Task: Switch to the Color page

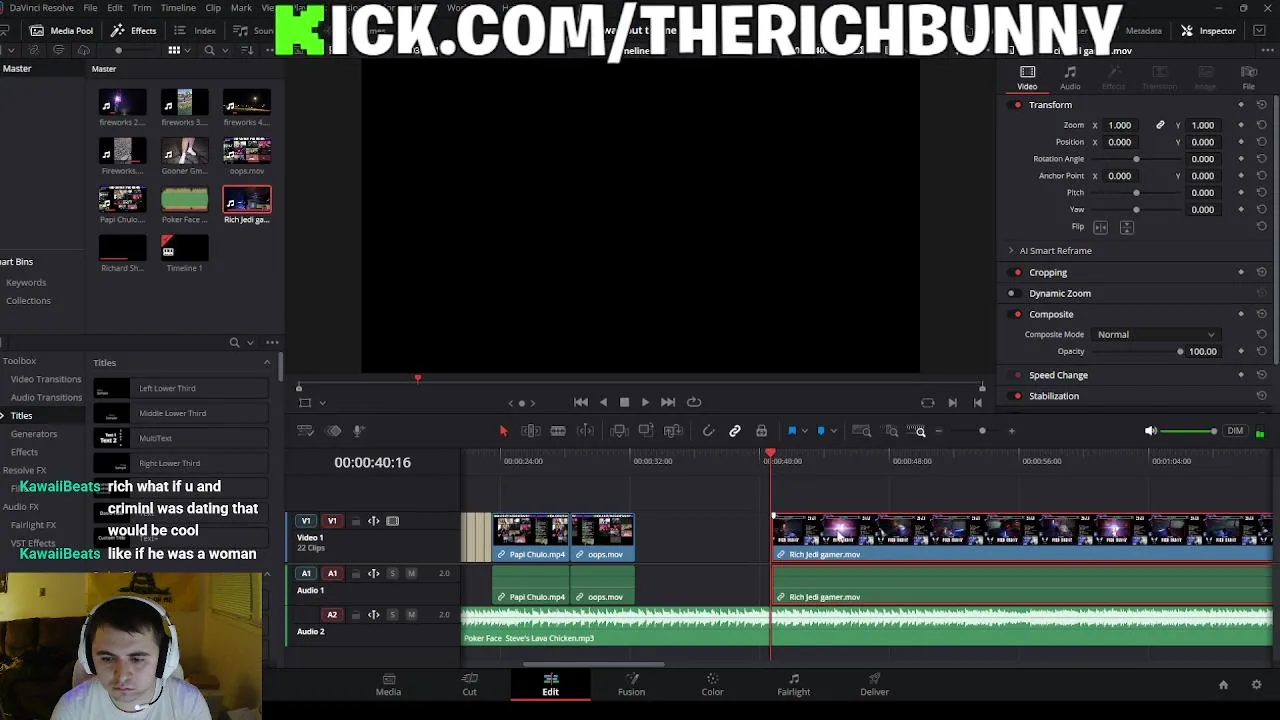Action: point(712,684)
